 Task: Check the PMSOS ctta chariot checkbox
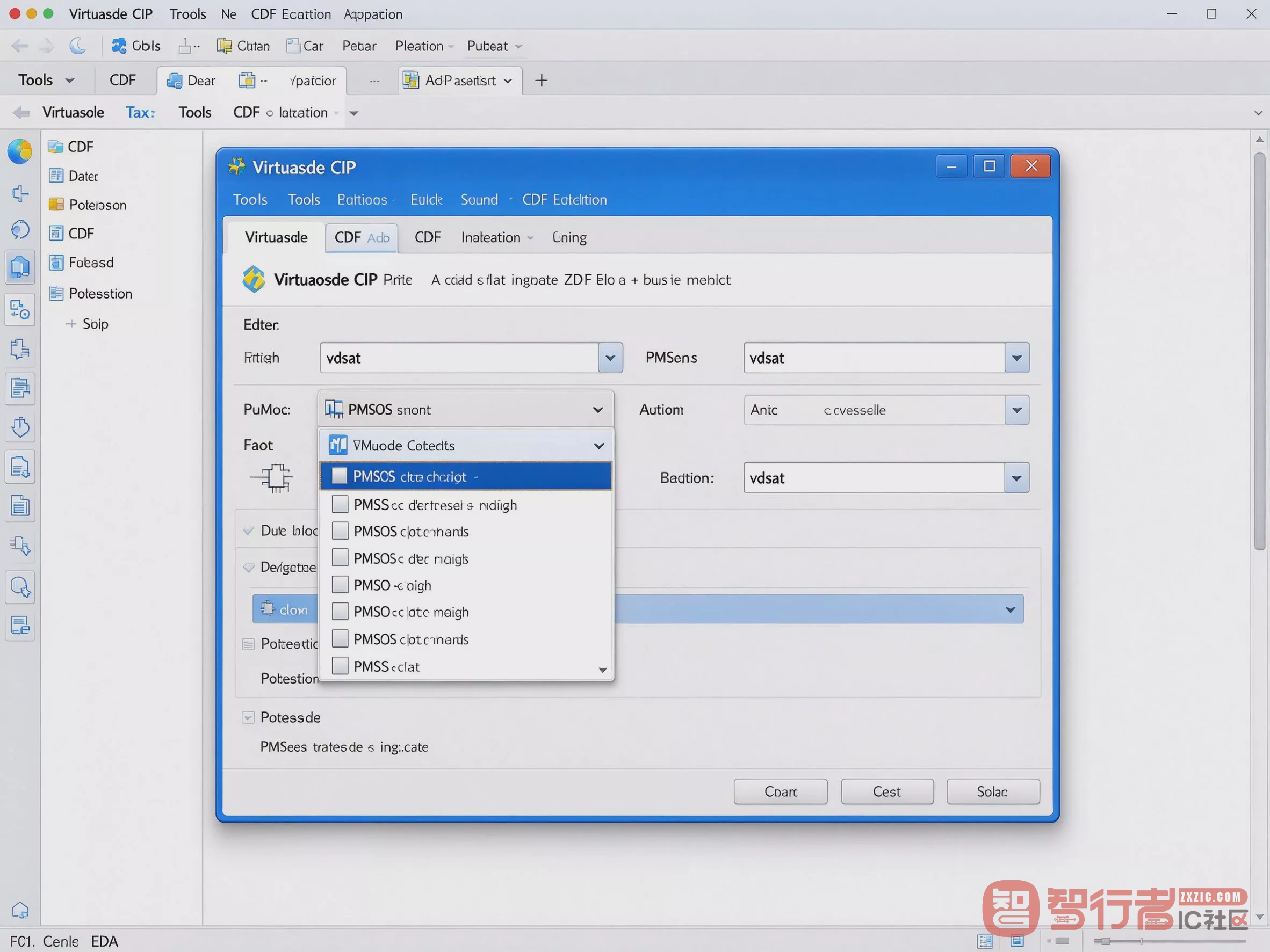340,476
